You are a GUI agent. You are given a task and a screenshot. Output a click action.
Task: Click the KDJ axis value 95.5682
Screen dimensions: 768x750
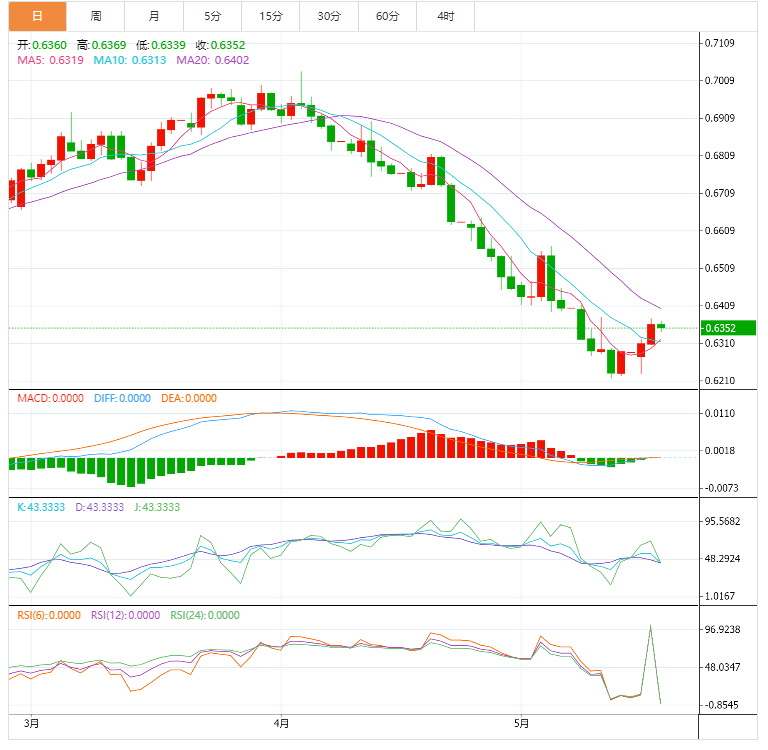point(722,521)
